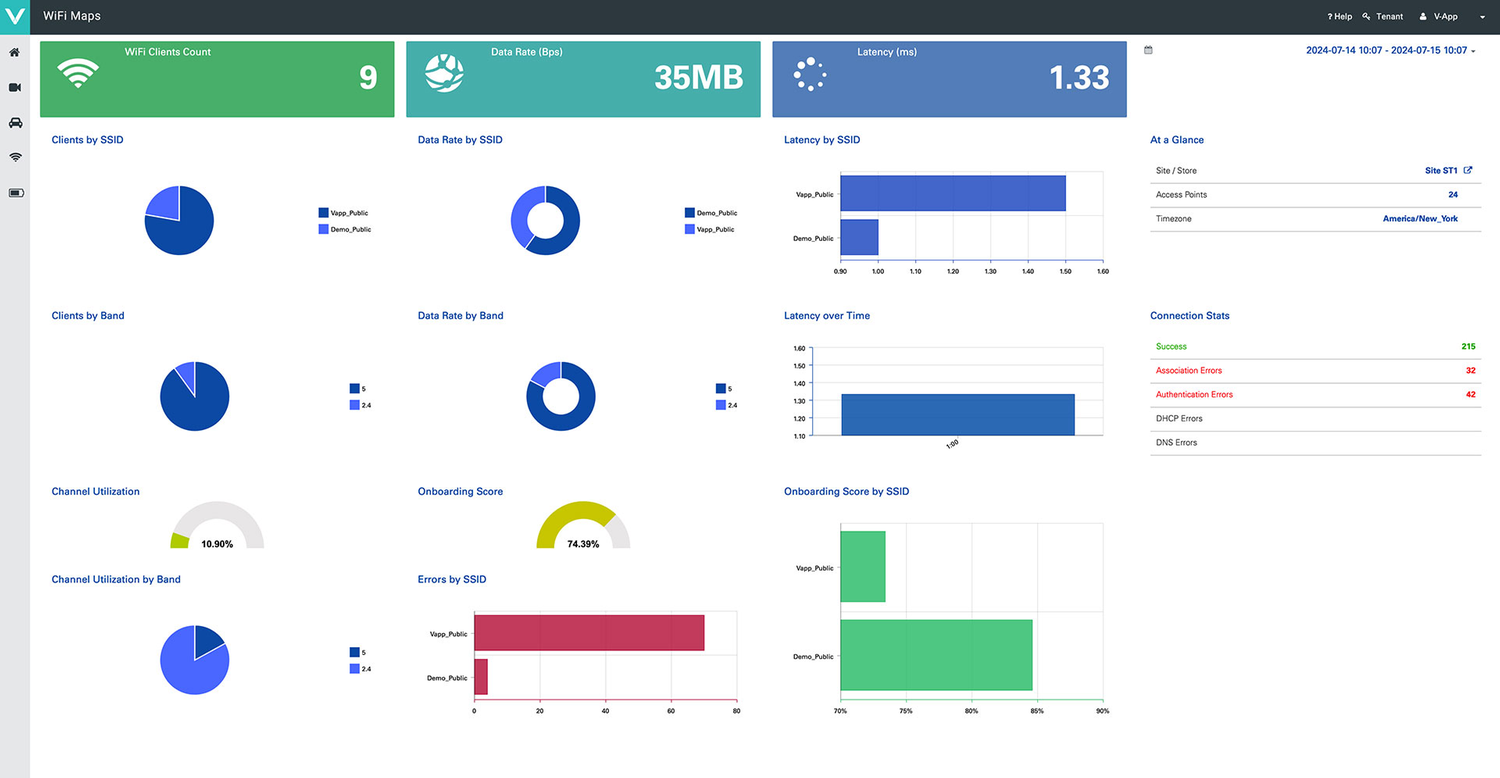1500x778 pixels.
Task: Open the caret dropdown next to V-App
Action: pos(1483,16)
